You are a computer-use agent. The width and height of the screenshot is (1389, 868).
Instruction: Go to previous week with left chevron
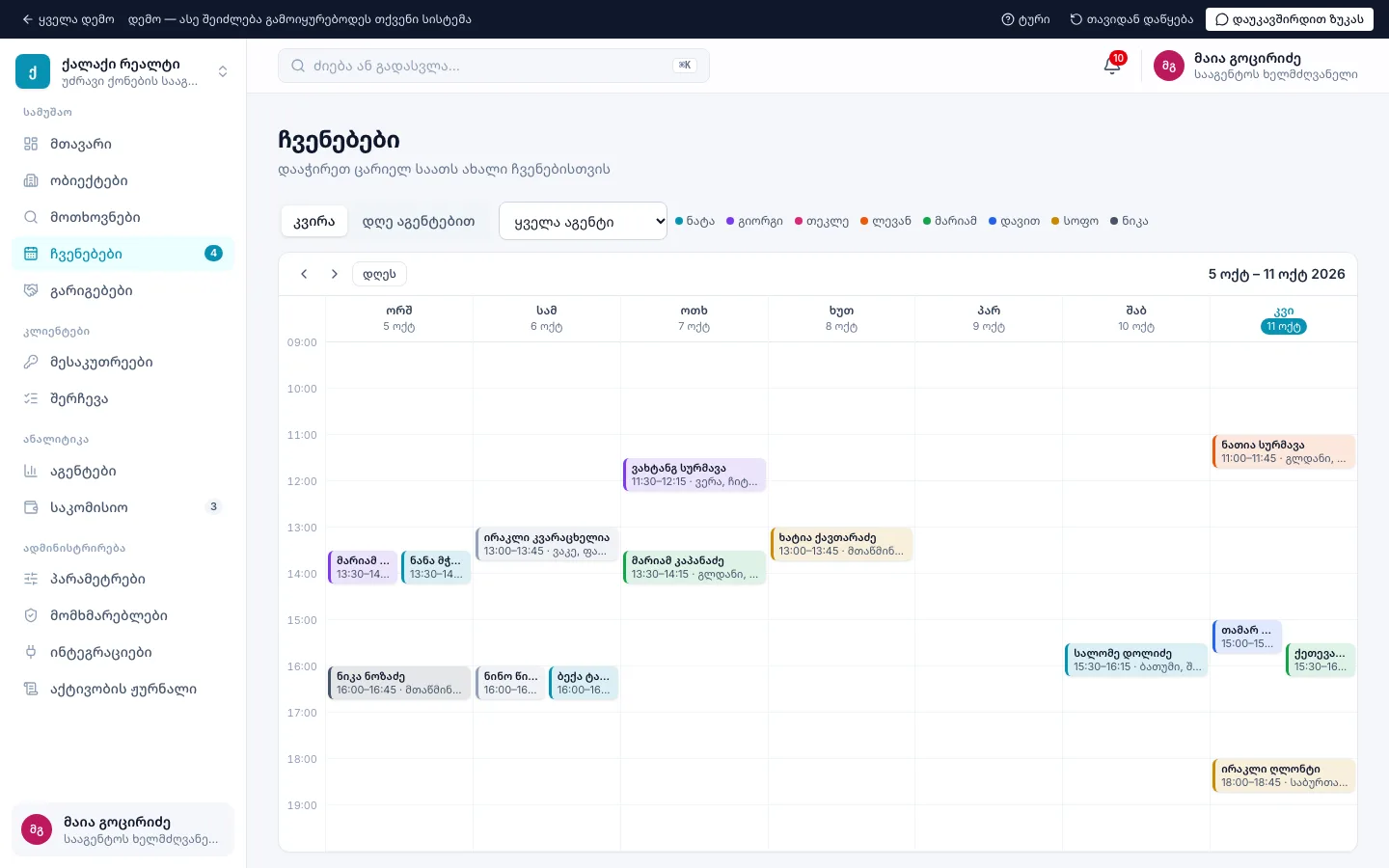click(304, 274)
